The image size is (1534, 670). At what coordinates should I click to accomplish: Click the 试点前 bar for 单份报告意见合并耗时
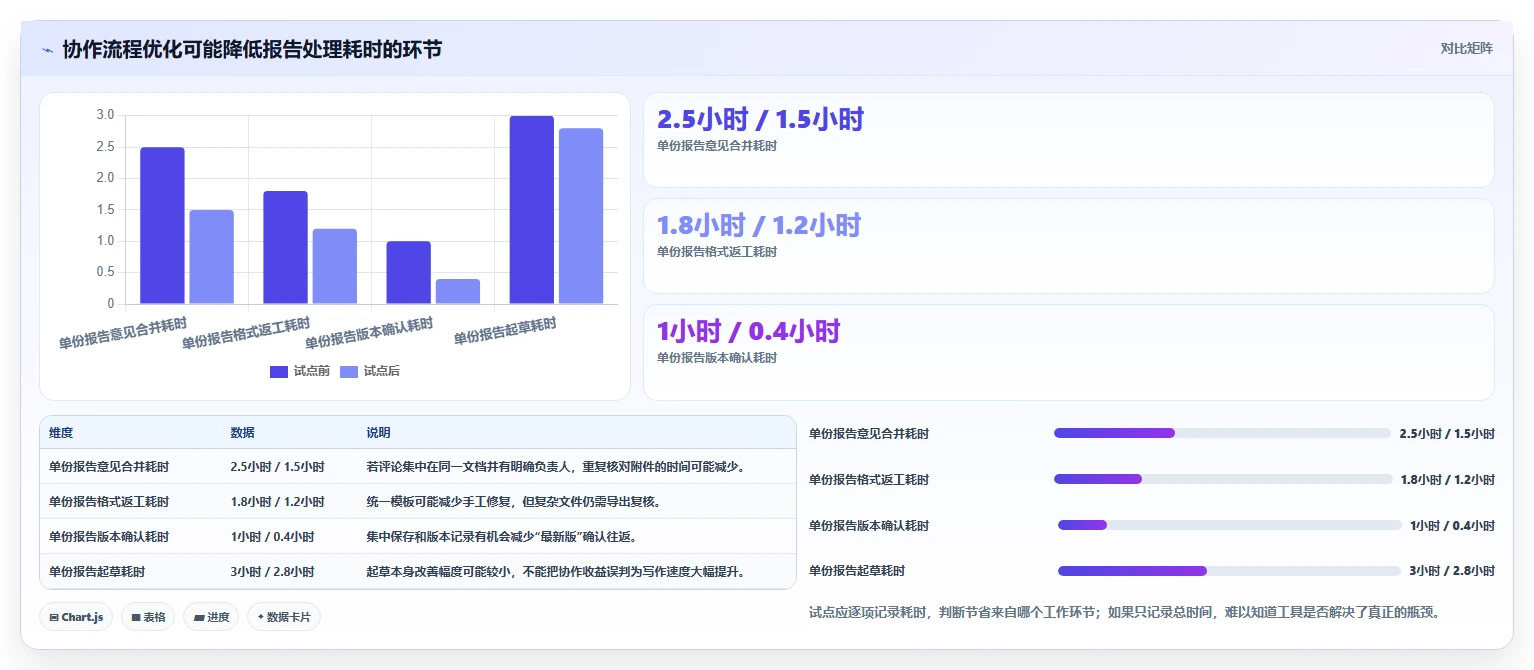[x=162, y=225]
